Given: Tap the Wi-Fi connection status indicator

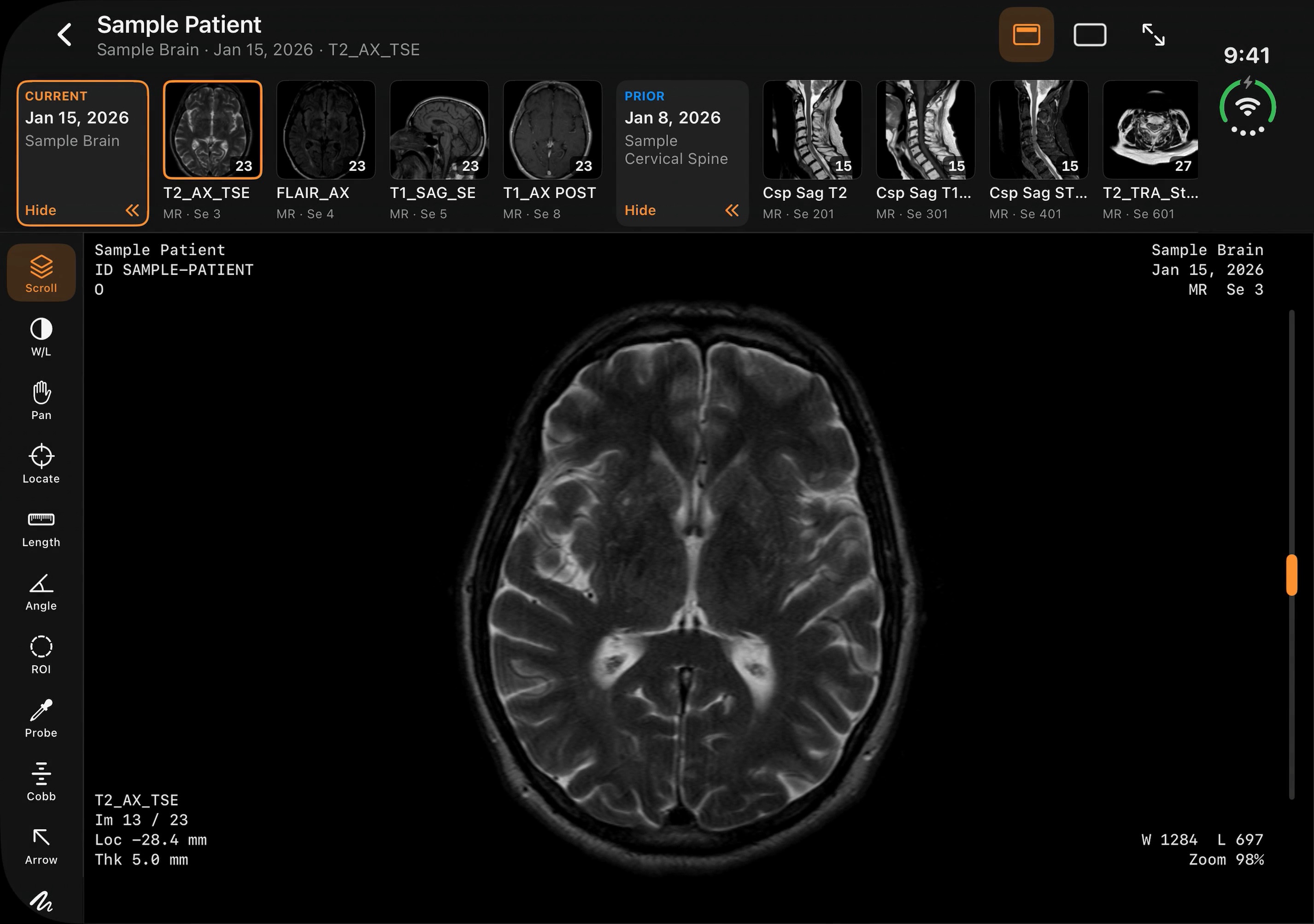Looking at the screenshot, I should (x=1248, y=107).
